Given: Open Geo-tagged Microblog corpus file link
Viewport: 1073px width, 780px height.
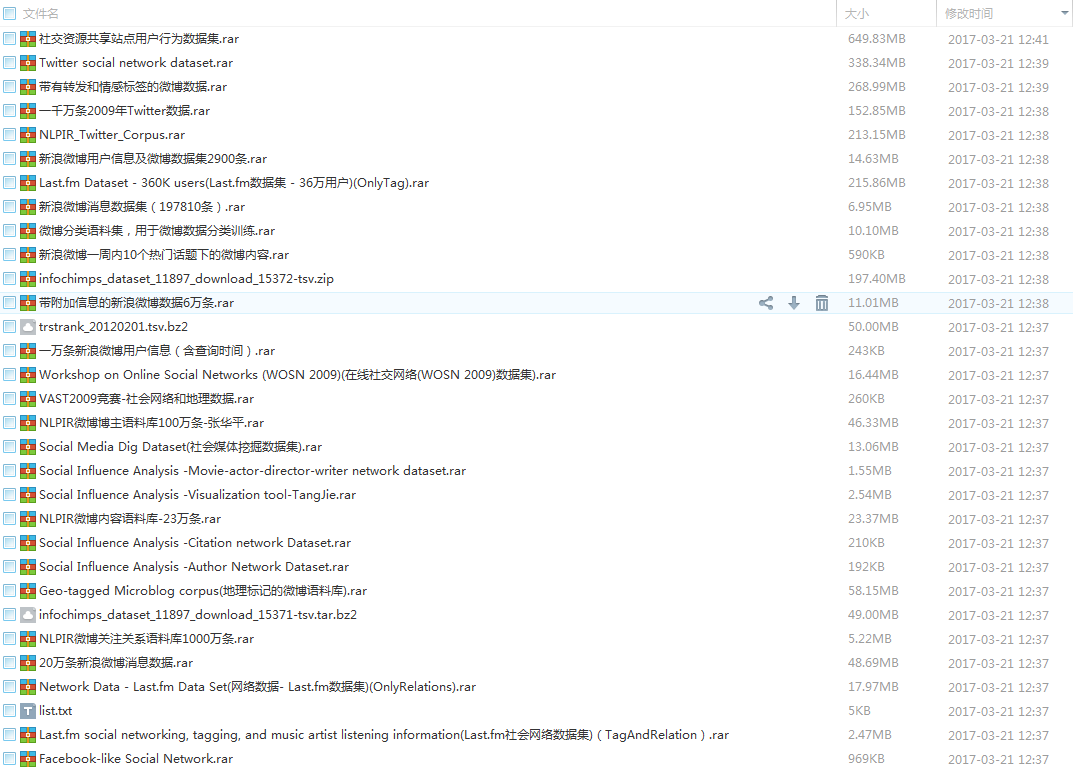Looking at the screenshot, I should pos(202,591).
